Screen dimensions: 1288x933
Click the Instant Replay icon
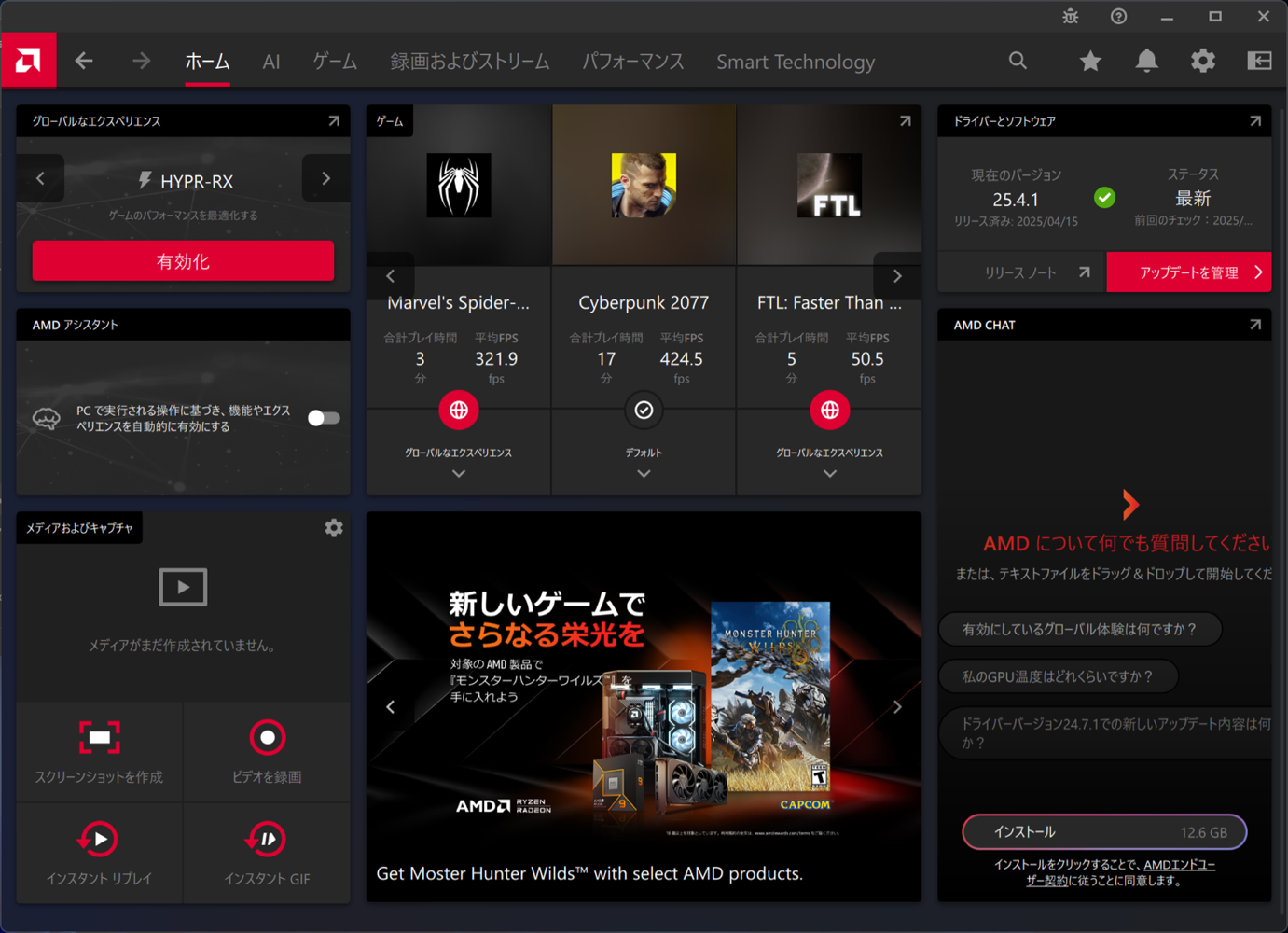click(99, 839)
